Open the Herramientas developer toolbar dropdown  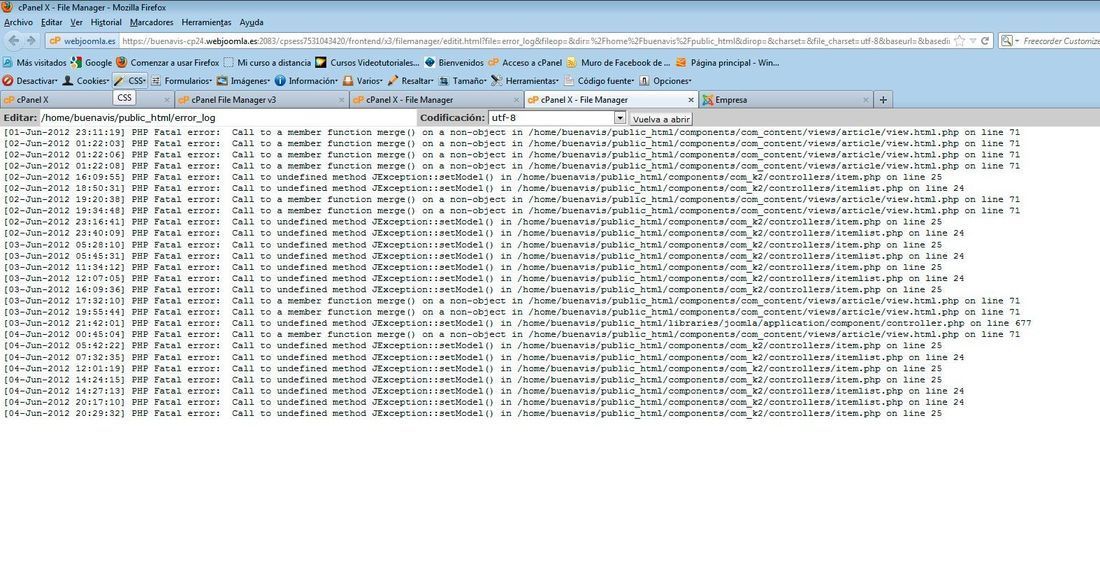525,81
